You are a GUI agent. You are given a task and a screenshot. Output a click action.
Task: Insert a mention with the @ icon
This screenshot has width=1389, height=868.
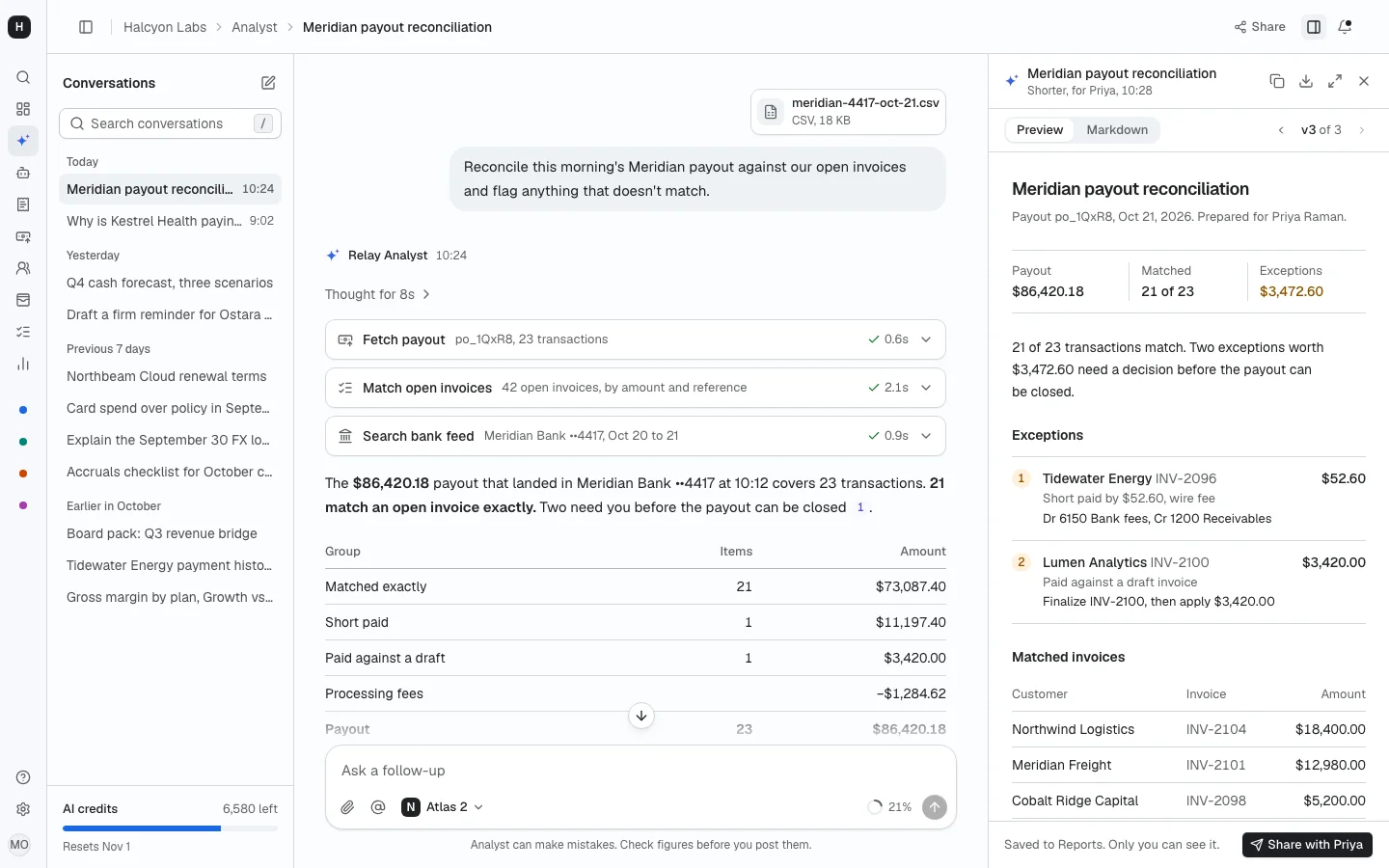pos(378,807)
